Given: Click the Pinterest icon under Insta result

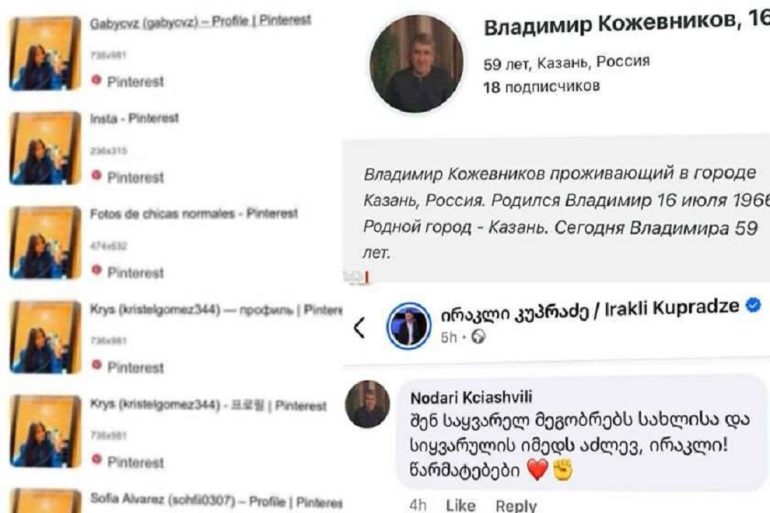Looking at the screenshot, I should click(96, 175).
